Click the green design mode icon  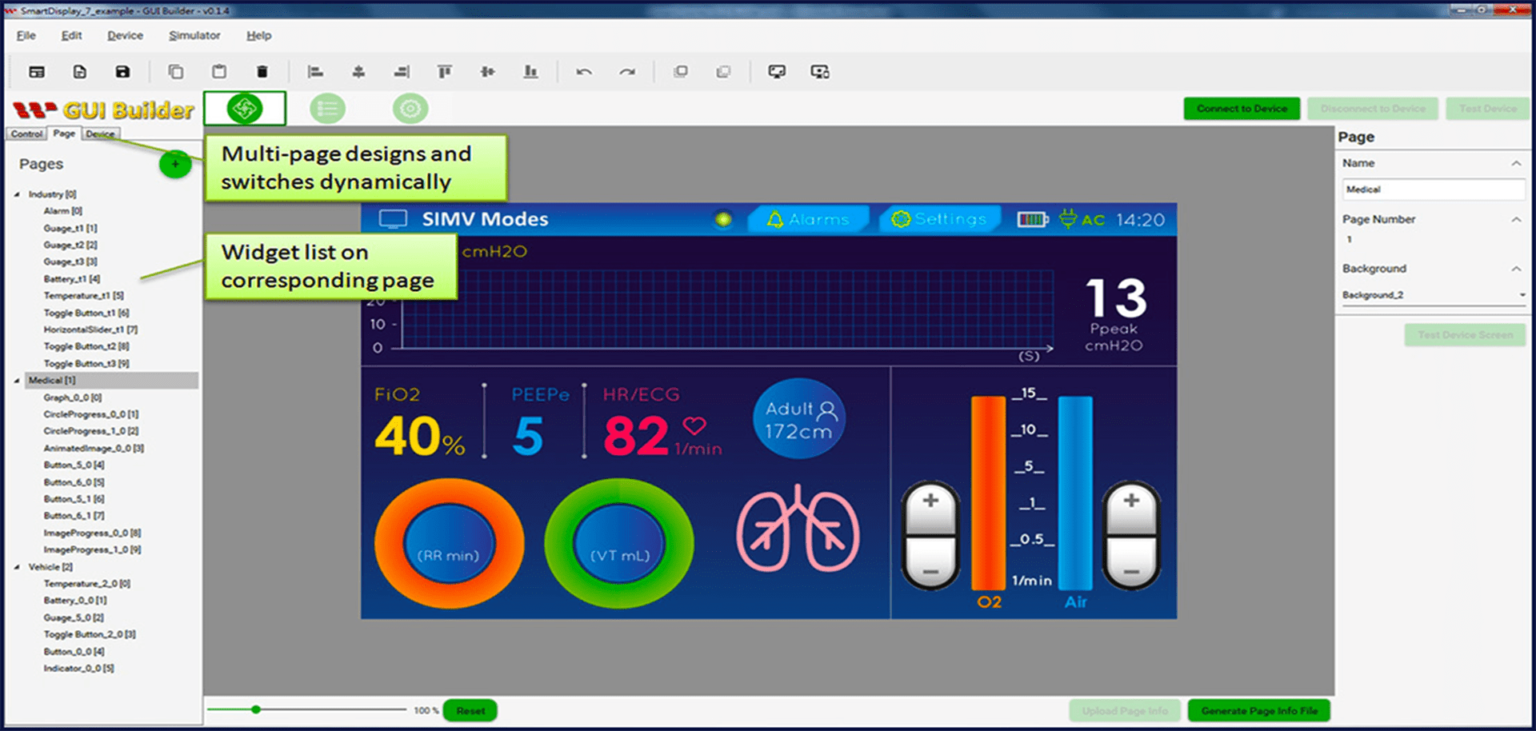point(245,108)
